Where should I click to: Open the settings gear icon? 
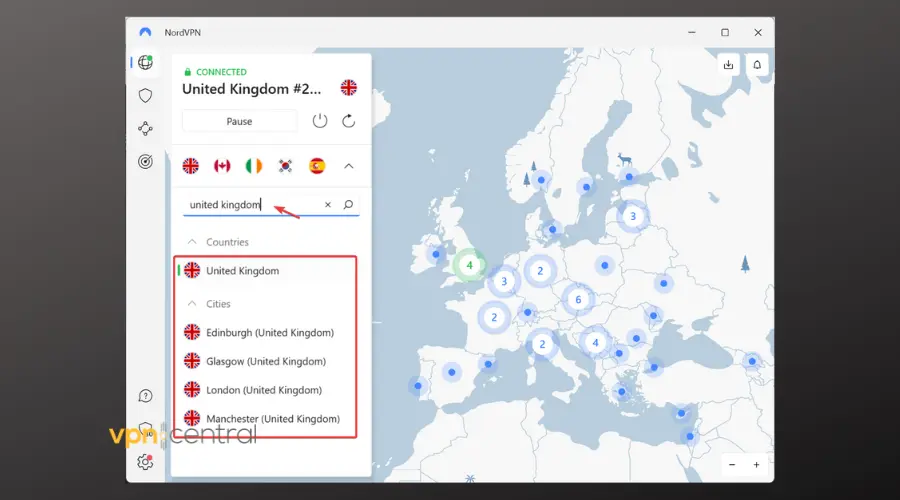pyautogui.click(x=145, y=462)
